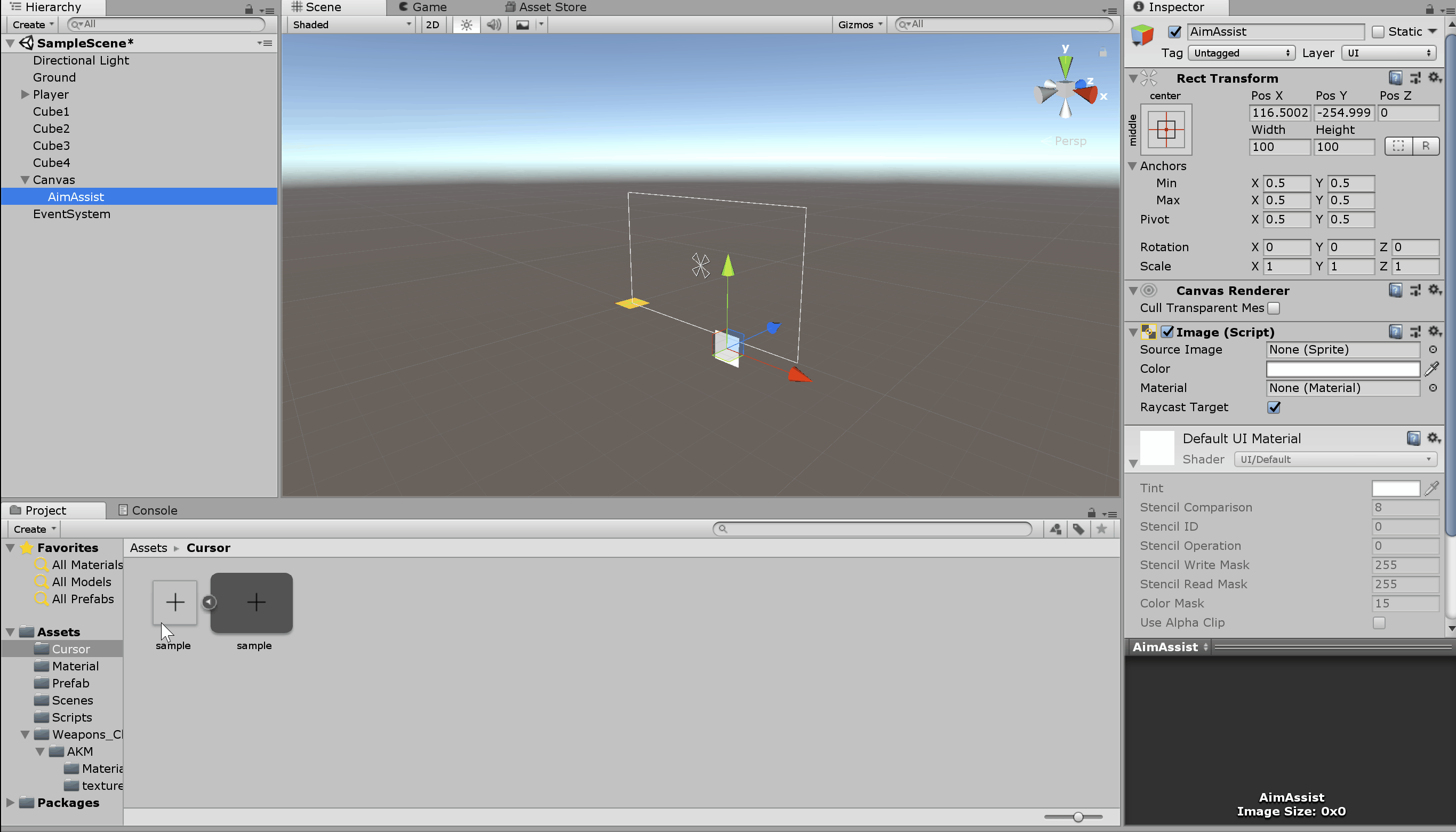Open Canvas Renderer help book icon
Viewport: 1456px width, 832px height.
(1395, 290)
